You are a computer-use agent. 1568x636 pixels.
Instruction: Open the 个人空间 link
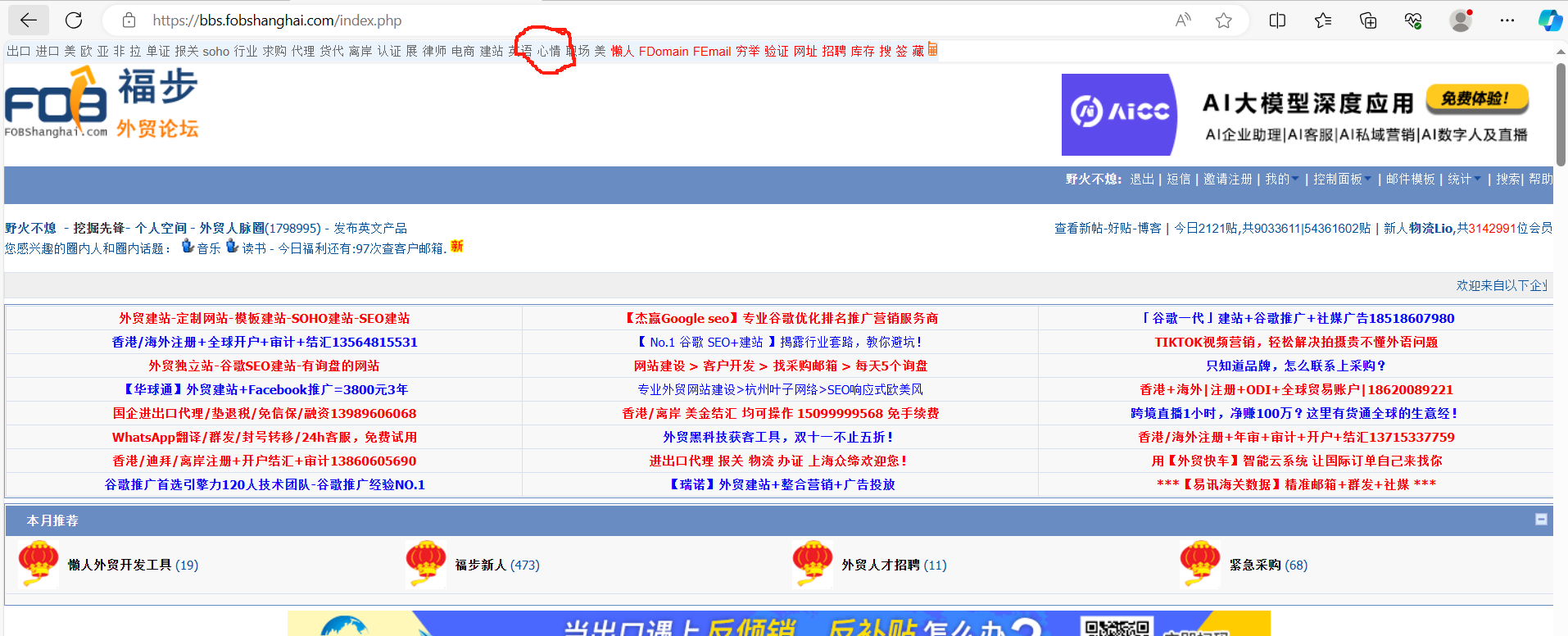point(161,228)
